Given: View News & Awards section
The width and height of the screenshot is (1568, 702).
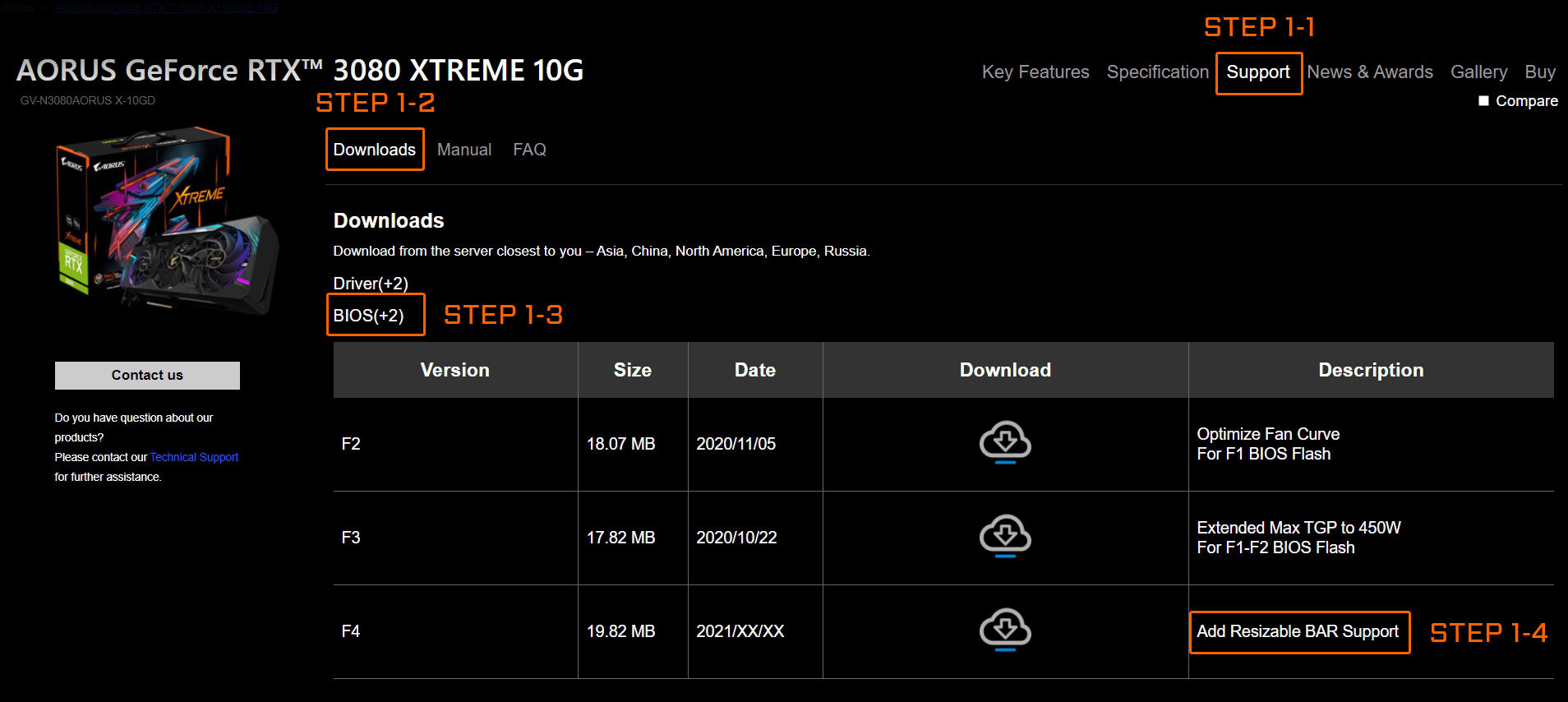Looking at the screenshot, I should 1370,72.
